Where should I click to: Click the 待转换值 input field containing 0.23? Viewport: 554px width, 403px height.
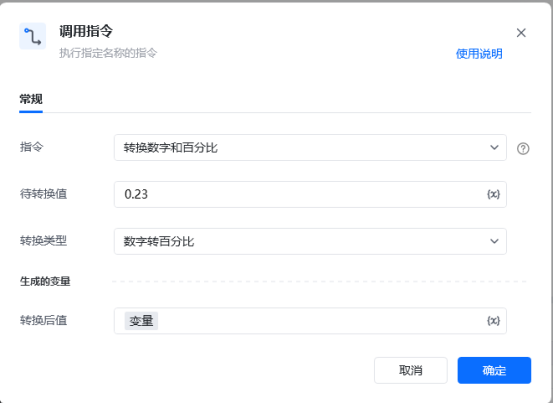[310, 195]
